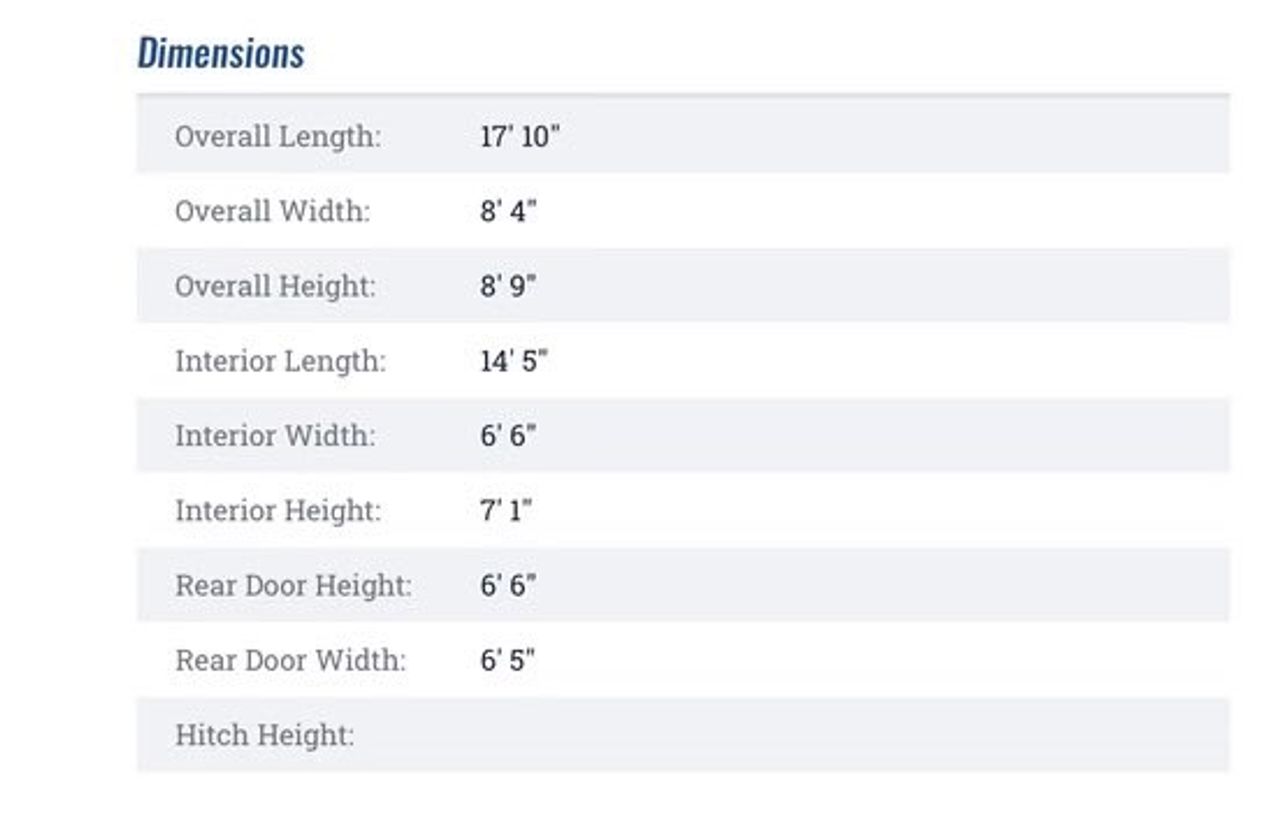The height and width of the screenshot is (835, 1280).
Task: Select the Interior Width label
Action: click(275, 436)
